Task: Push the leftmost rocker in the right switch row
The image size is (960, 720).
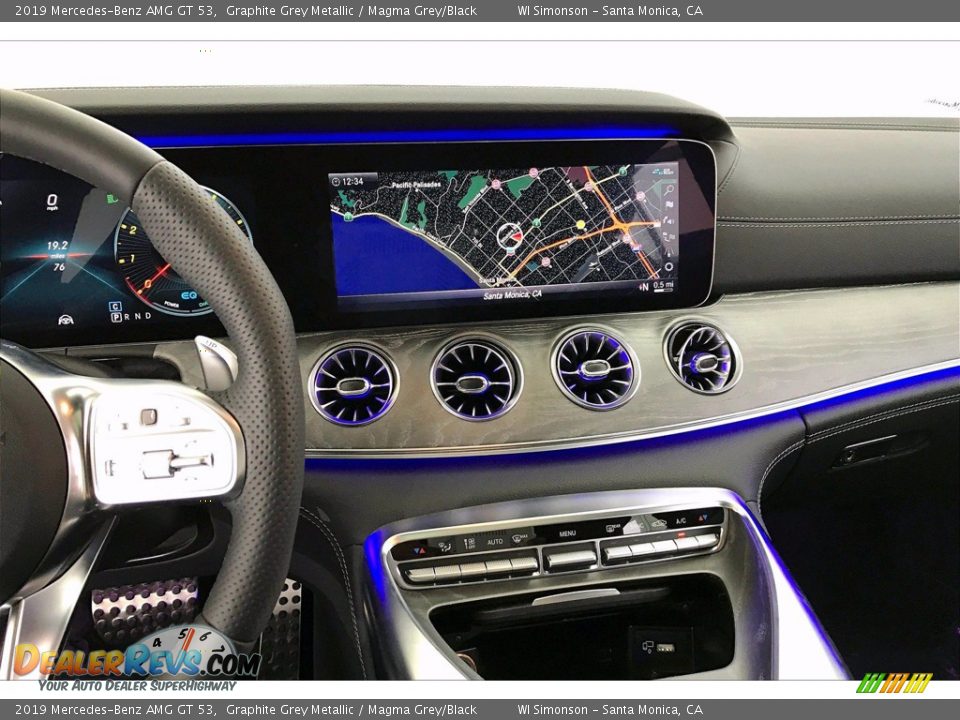Action: tap(618, 552)
